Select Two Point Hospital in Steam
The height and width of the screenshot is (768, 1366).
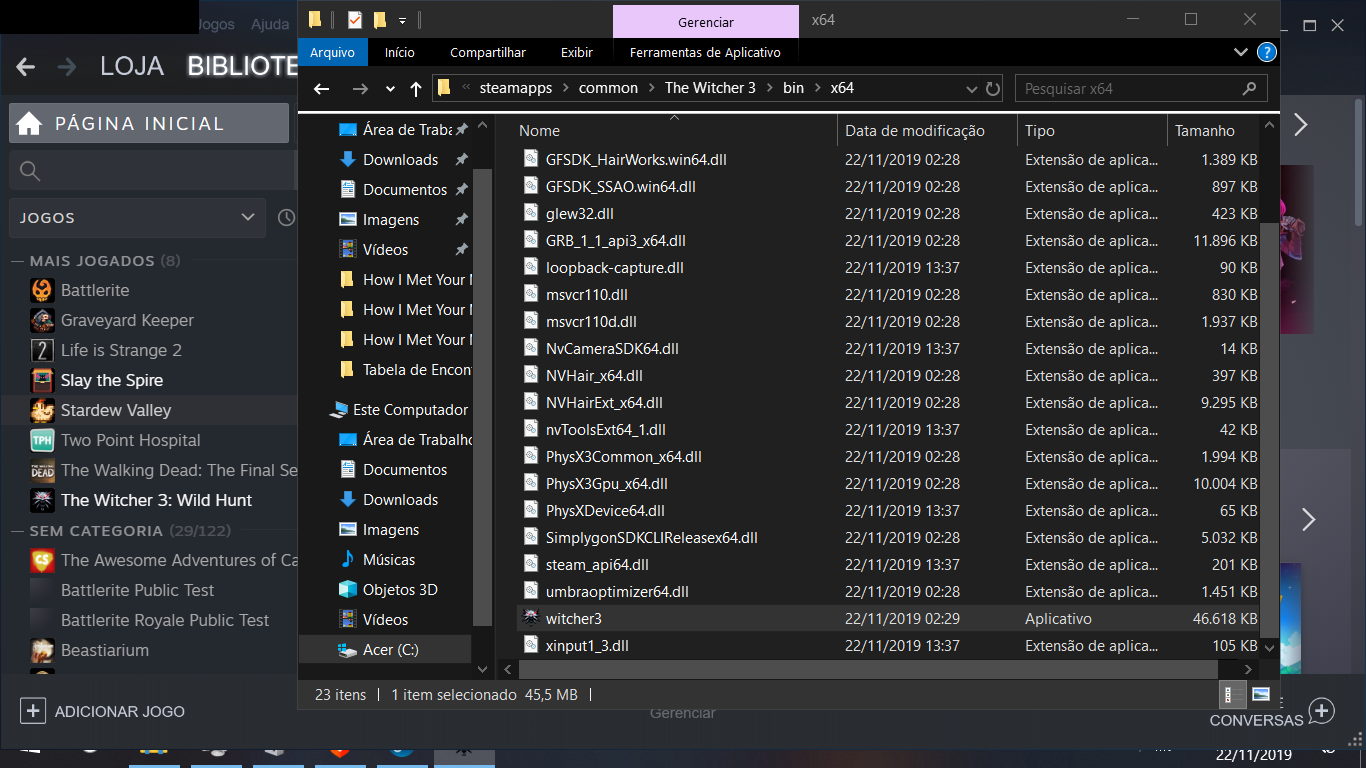(130, 440)
